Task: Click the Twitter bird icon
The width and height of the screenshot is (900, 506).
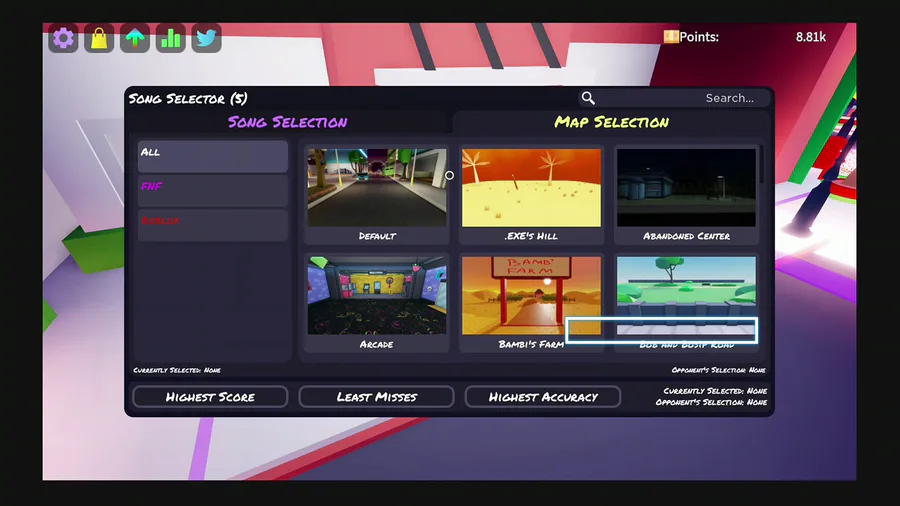Action: click(x=206, y=38)
